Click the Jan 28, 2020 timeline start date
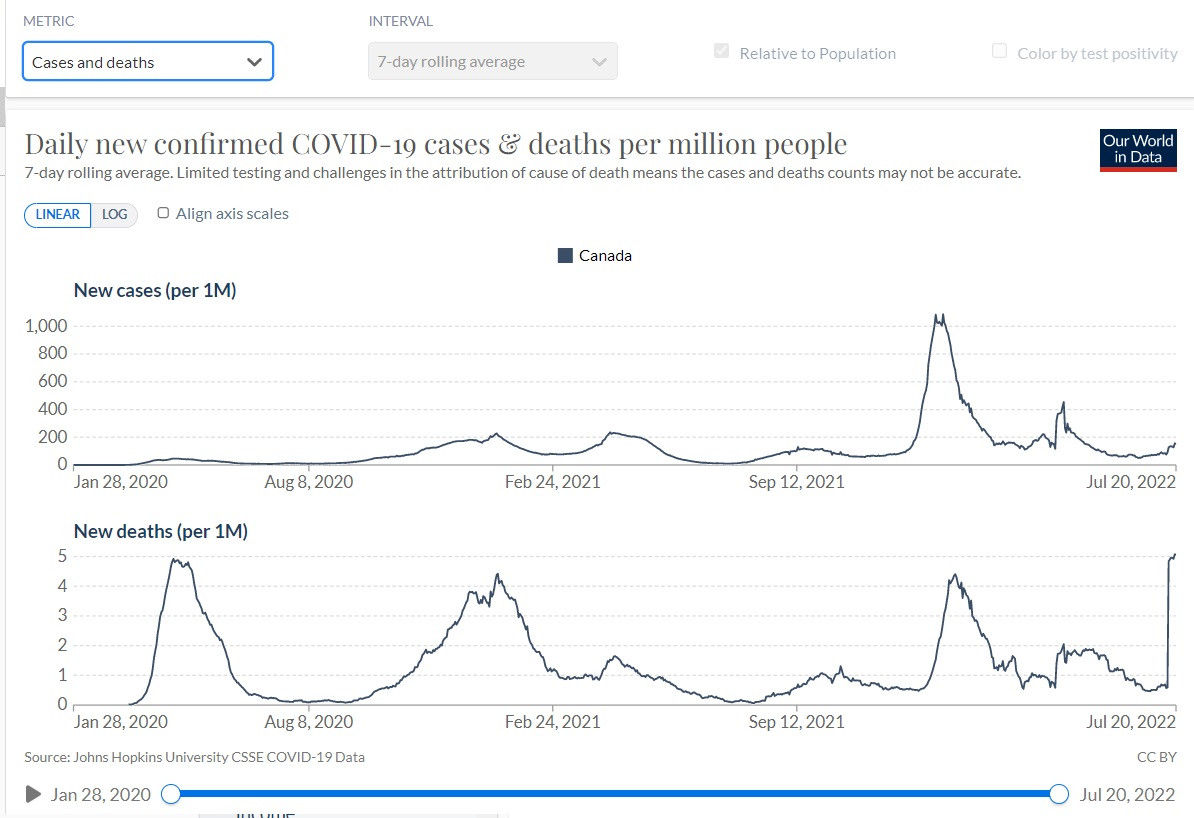1194x818 pixels. 101,795
